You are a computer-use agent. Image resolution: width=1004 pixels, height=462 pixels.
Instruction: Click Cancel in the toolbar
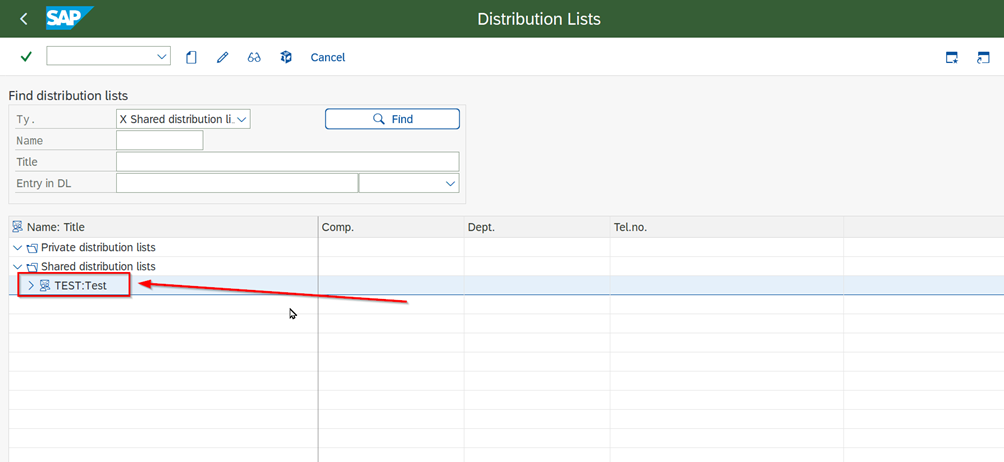327,57
